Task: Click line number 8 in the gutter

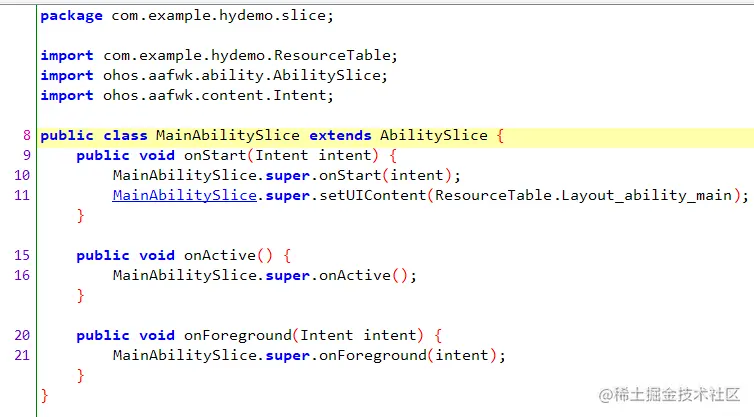Action: pos(27,136)
